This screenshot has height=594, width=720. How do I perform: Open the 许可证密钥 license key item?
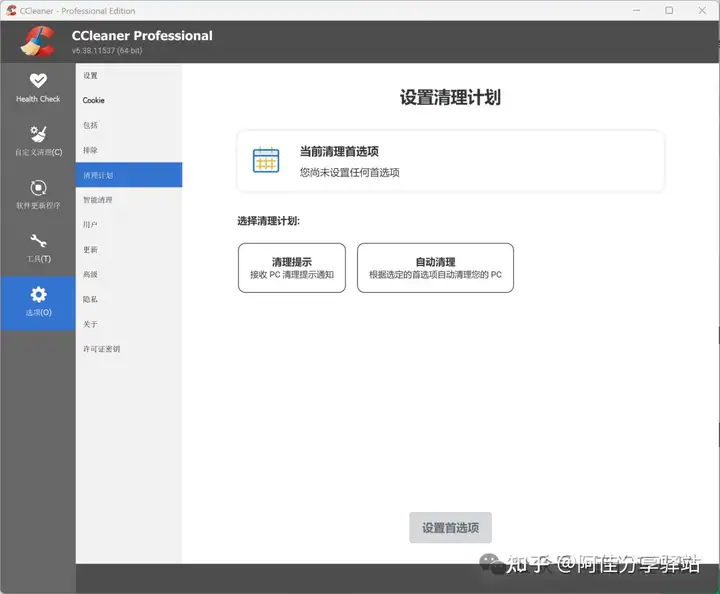[x=129, y=349]
